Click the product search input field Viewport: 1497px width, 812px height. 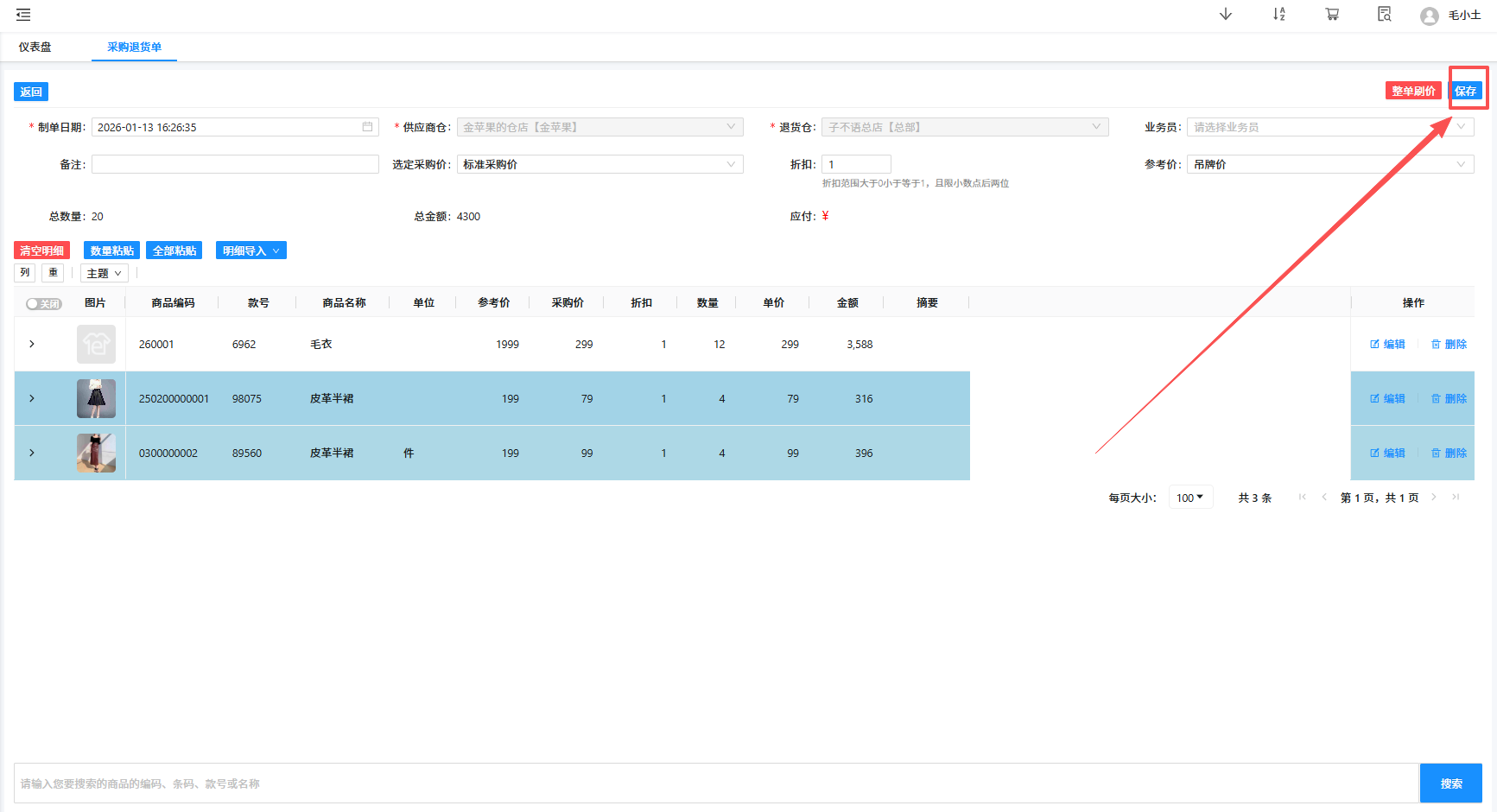click(715, 783)
